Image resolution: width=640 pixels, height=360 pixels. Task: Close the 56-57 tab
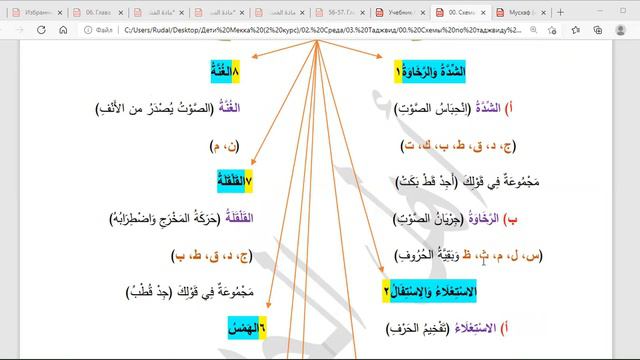362,13
